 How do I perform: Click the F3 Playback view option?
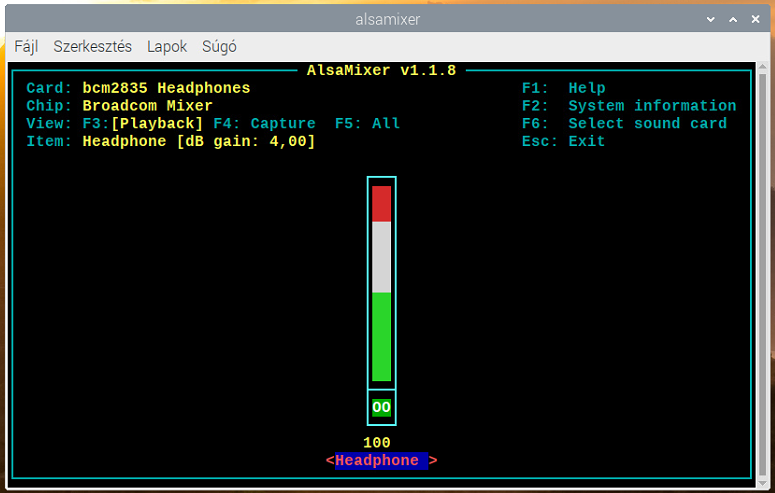(143, 123)
